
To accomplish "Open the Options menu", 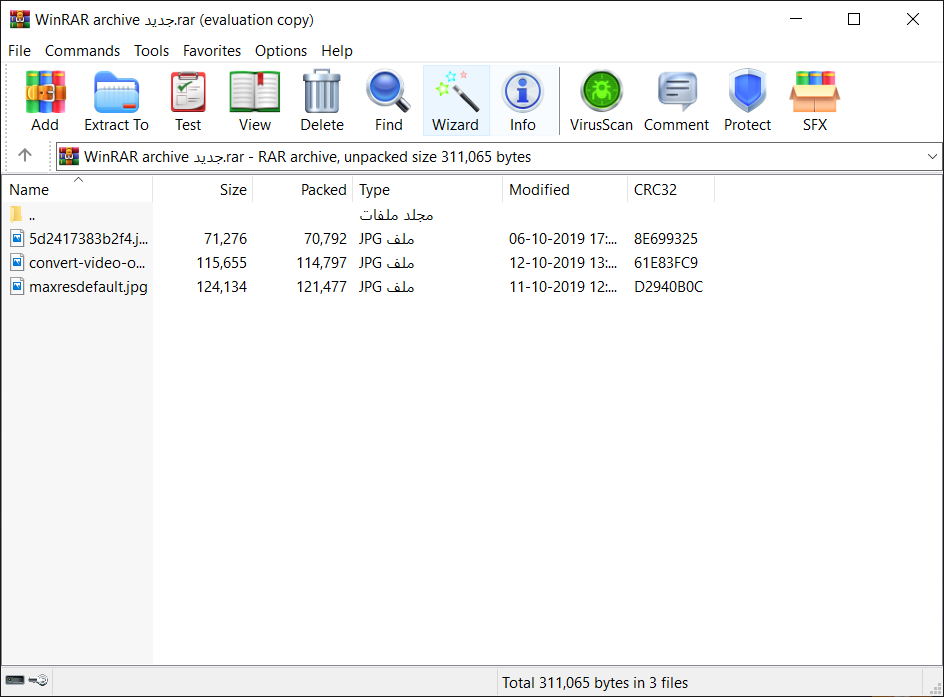I will (x=281, y=51).
